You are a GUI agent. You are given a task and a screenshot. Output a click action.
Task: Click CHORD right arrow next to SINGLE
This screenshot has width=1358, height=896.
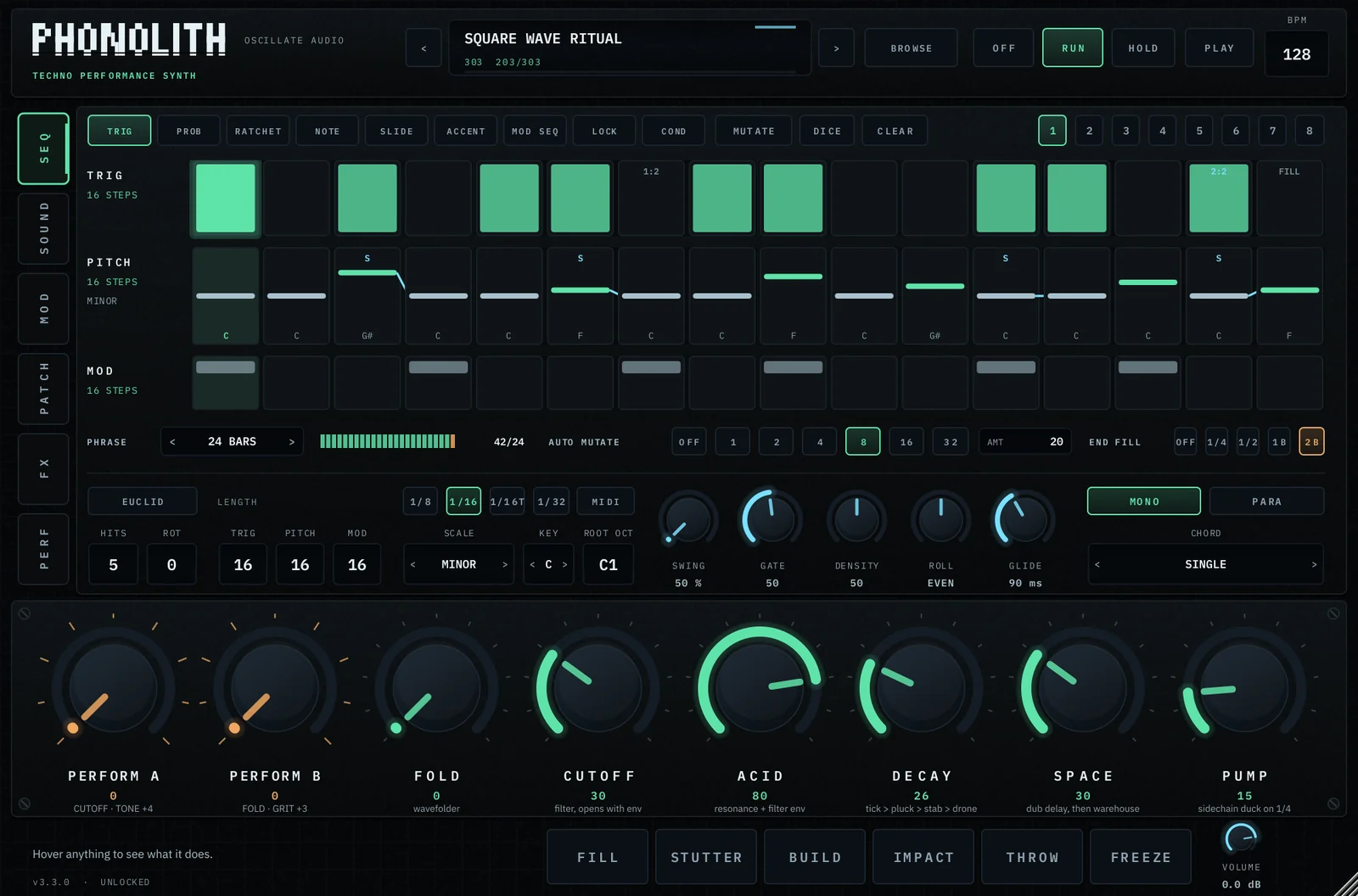click(1314, 564)
